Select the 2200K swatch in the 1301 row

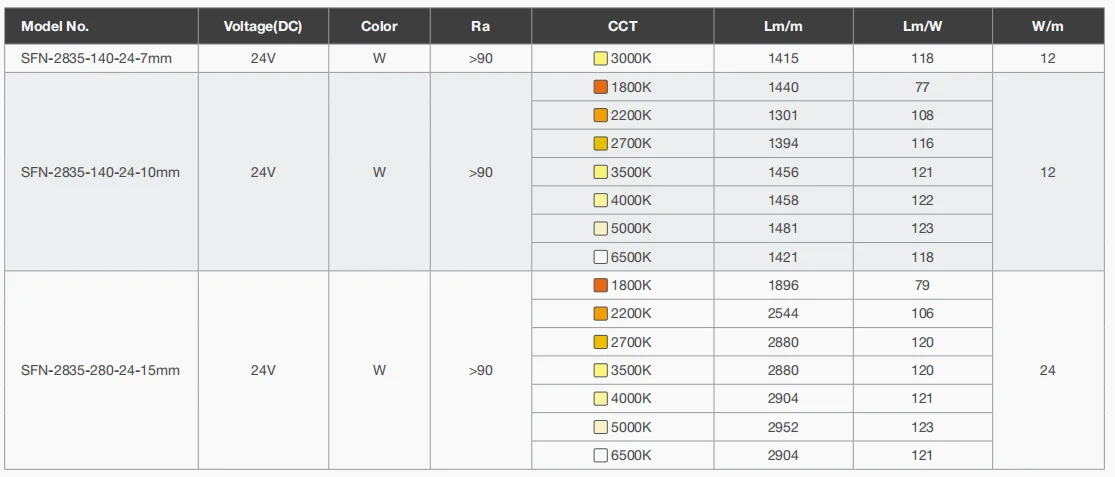[x=601, y=115]
